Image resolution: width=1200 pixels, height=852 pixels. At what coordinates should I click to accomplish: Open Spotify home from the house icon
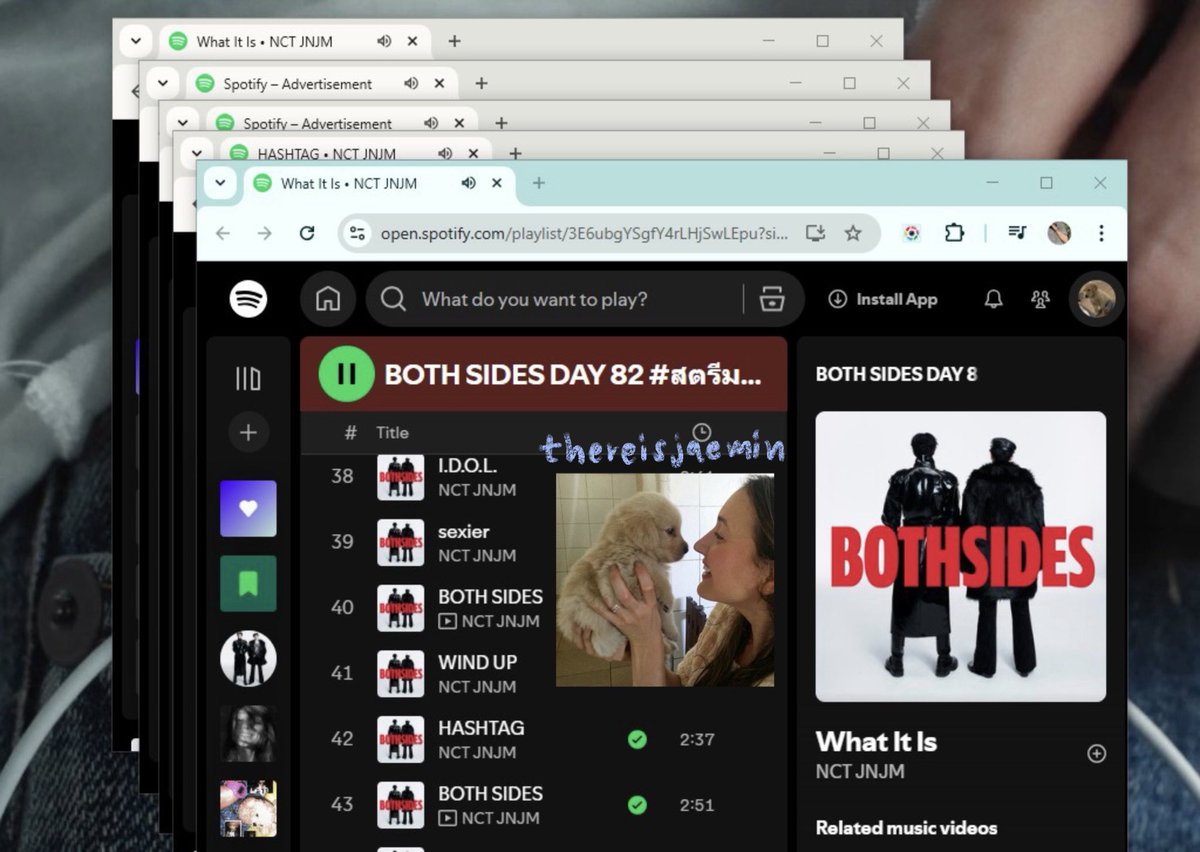point(328,299)
